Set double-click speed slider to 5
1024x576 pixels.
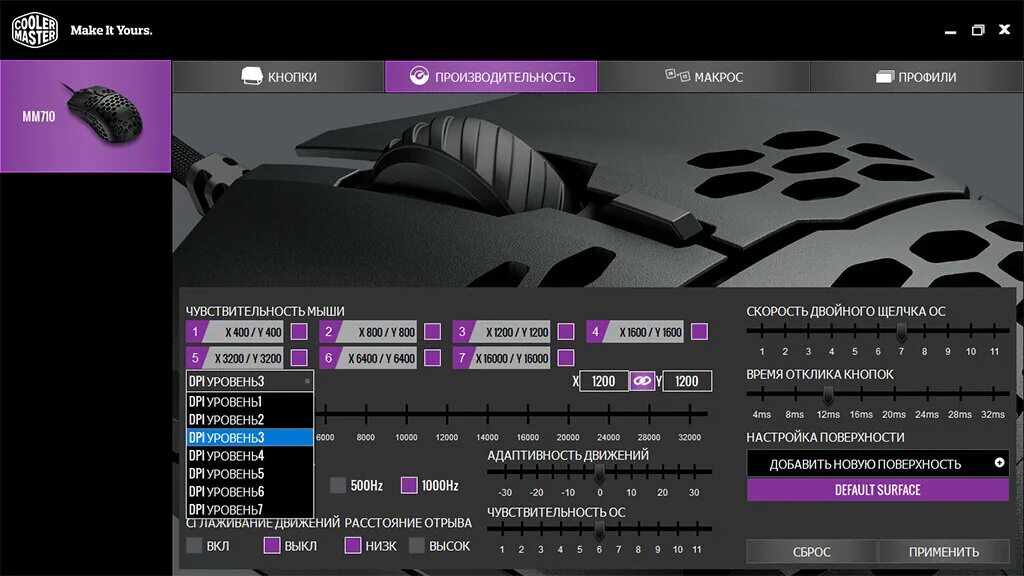click(x=855, y=330)
